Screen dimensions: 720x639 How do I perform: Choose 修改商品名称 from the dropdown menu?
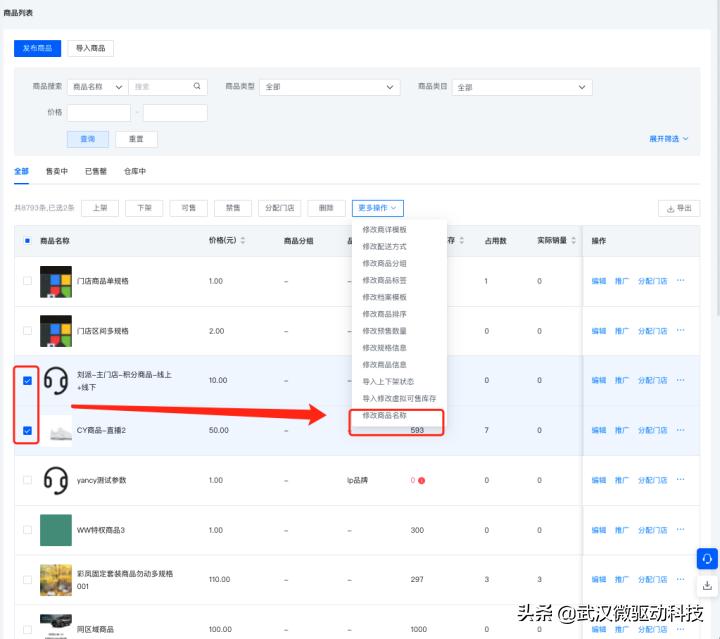pyautogui.click(x=385, y=415)
